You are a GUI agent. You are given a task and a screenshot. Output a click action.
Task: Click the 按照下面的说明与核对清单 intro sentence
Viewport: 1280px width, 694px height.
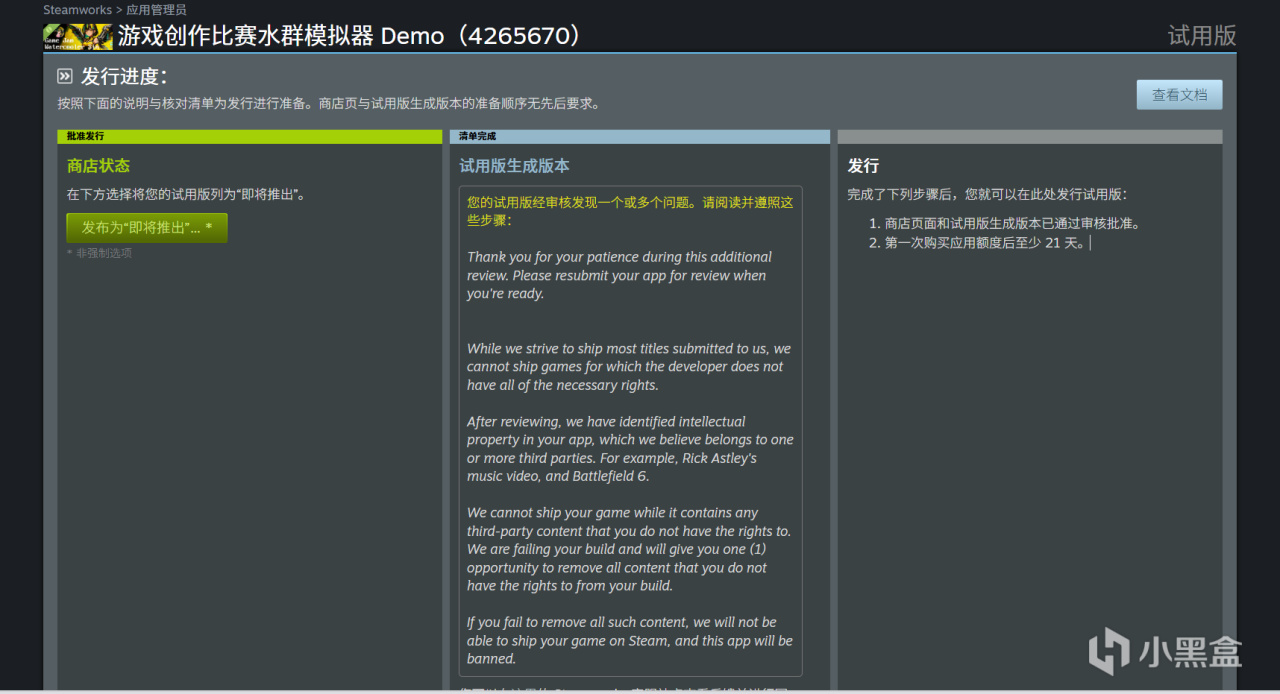[328, 103]
